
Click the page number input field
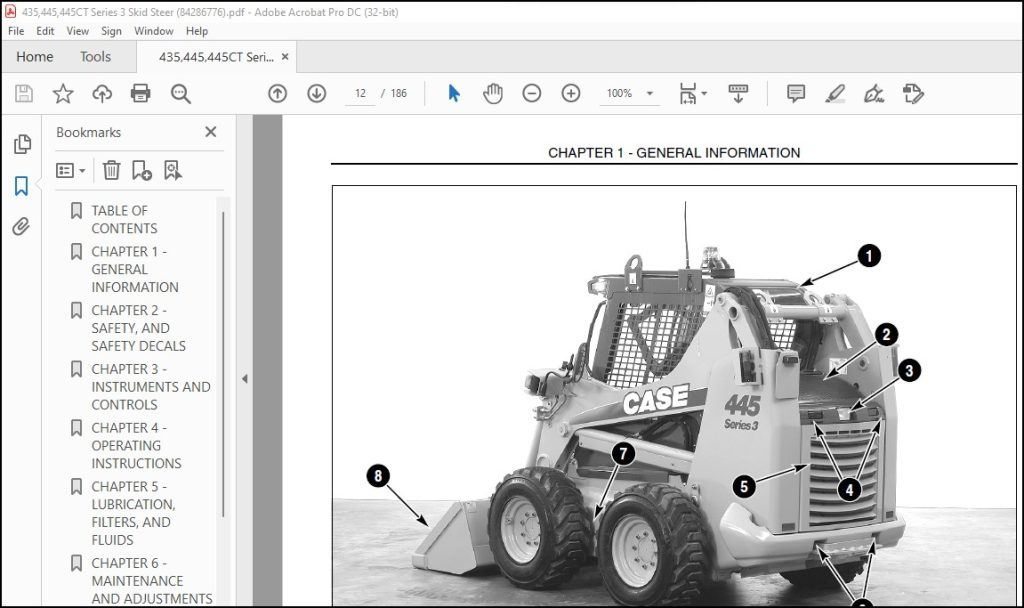pos(360,93)
